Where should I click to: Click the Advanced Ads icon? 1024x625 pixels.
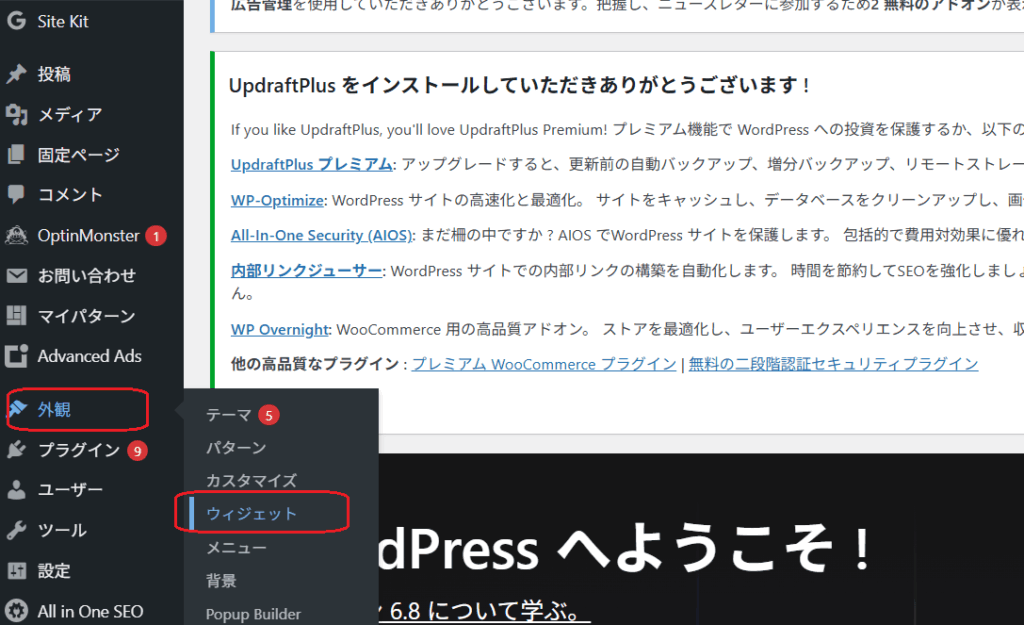tap(16, 356)
